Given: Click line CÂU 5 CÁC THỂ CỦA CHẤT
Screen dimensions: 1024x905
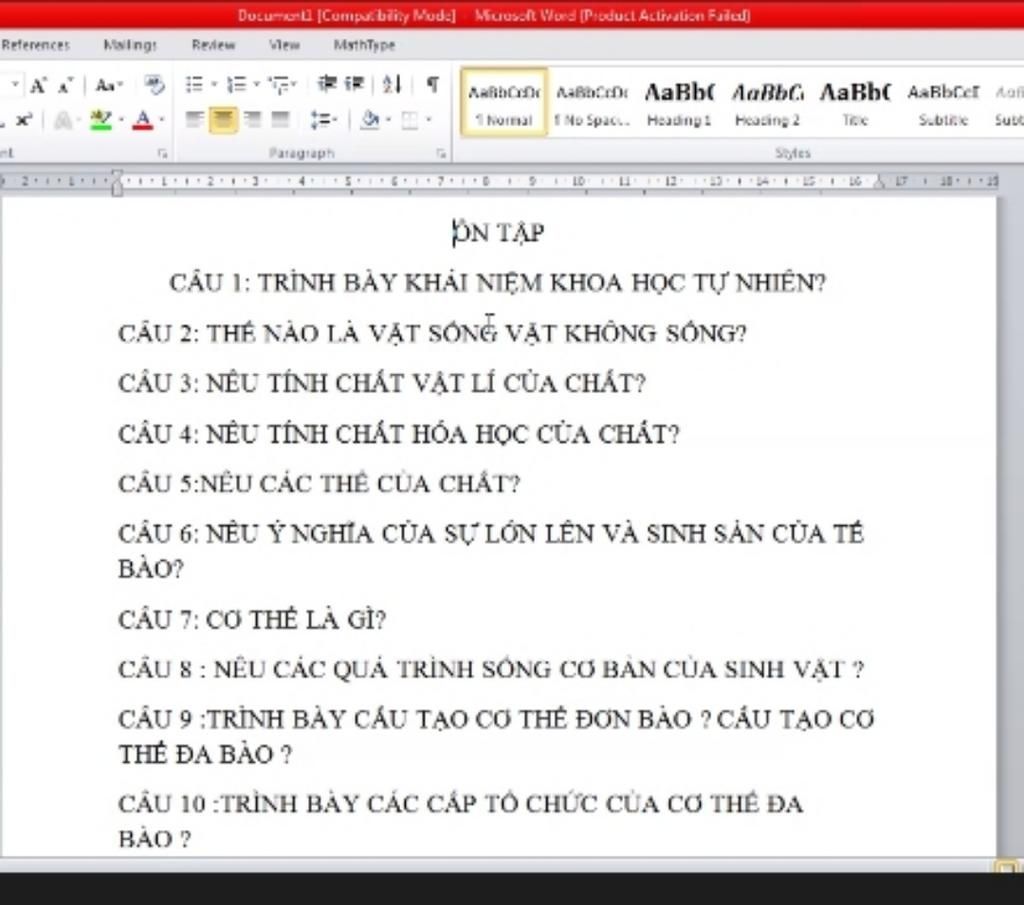Looking at the screenshot, I should click(x=319, y=483).
